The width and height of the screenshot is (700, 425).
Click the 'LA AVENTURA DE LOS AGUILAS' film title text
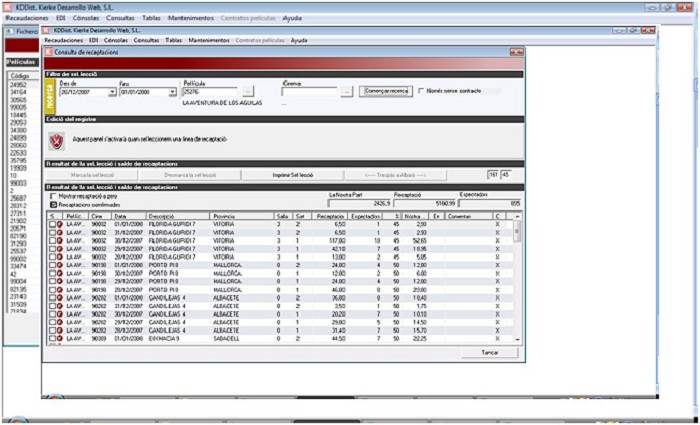223,103
